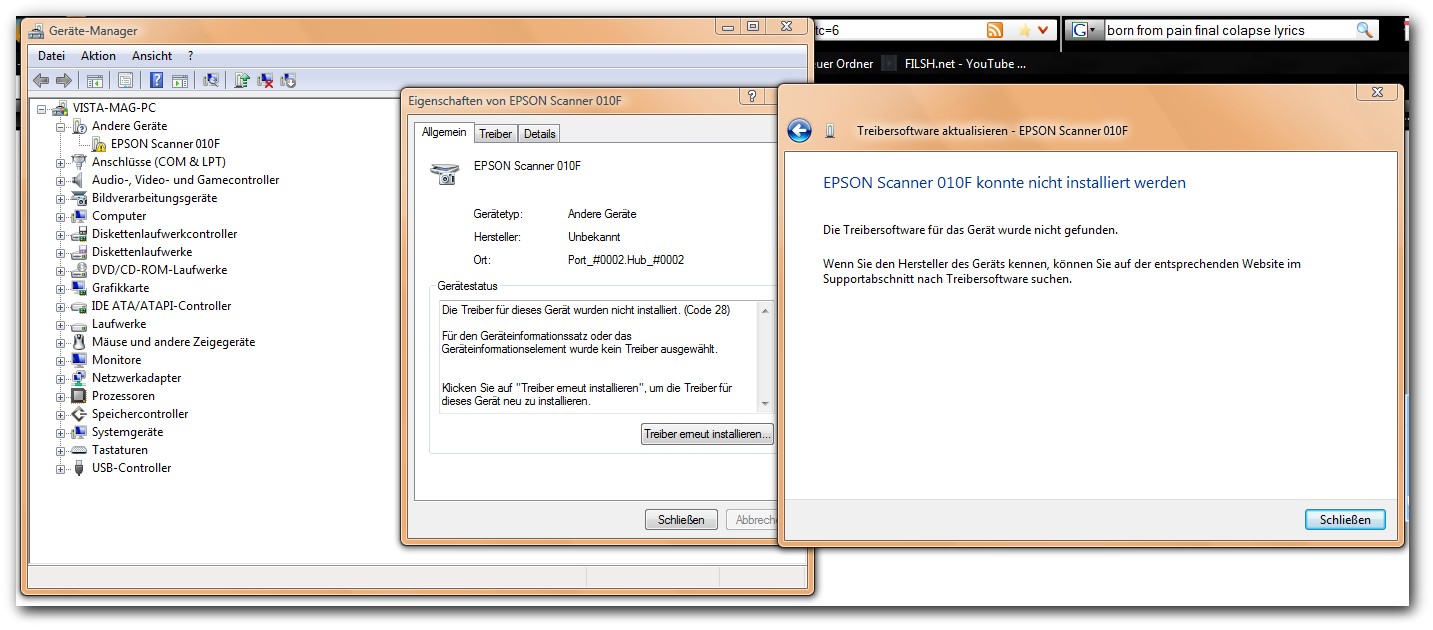Image resolution: width=1433 pixels, height=630 pixels.
Task: Click the EPSON Scanner 010F warning icon in tree
Action: pos(99,144)
